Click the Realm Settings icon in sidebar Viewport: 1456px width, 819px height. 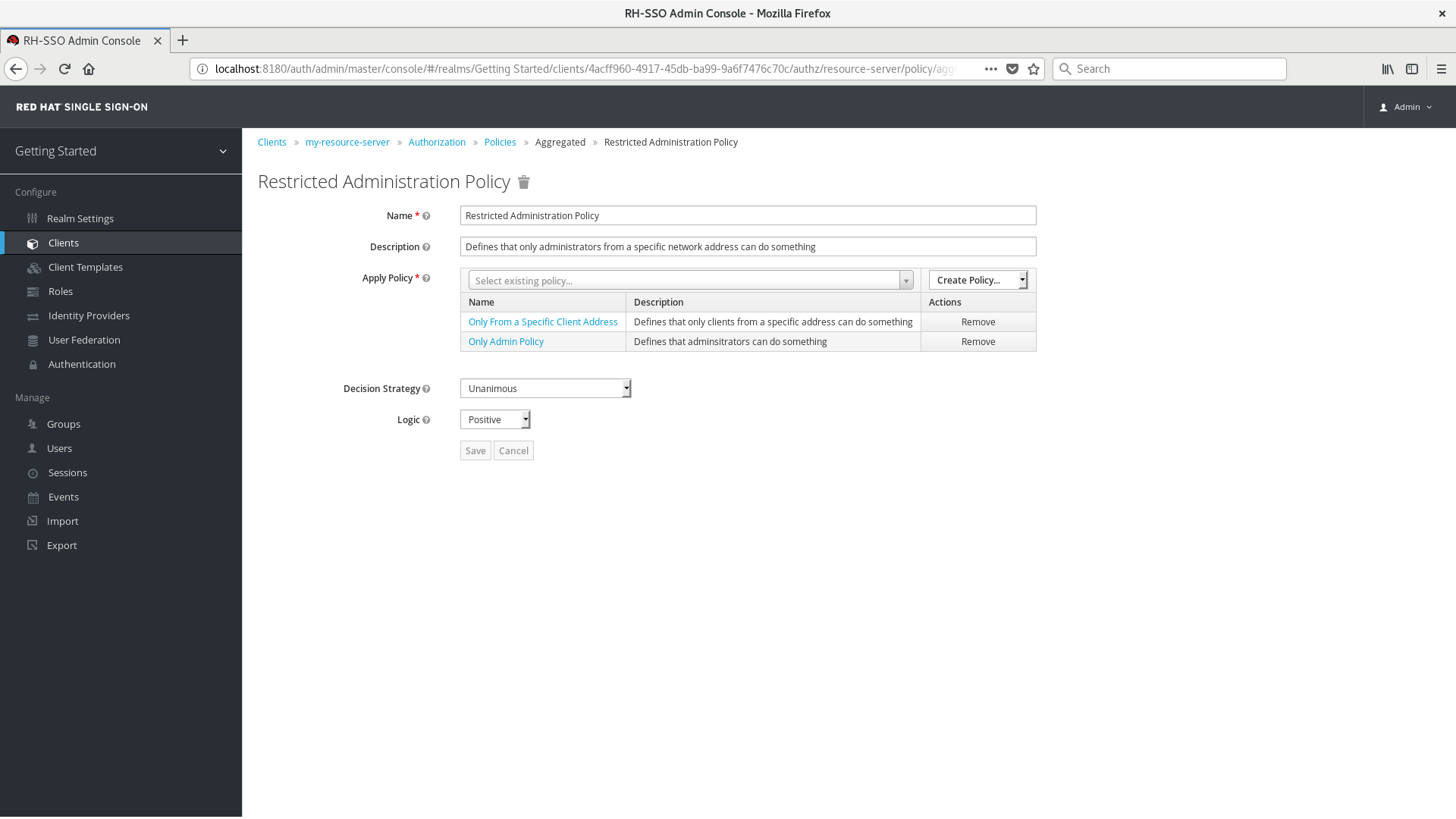click(33, 218)
